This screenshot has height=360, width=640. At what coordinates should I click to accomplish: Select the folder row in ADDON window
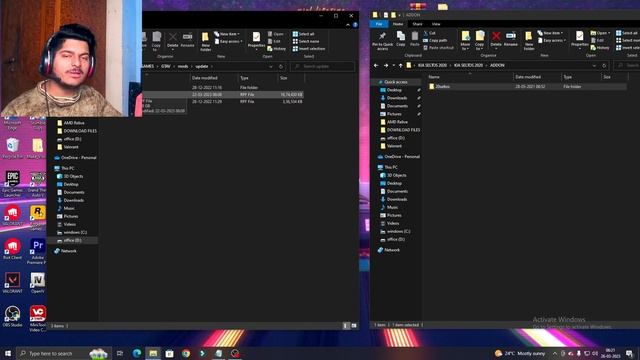pos(527,87)
